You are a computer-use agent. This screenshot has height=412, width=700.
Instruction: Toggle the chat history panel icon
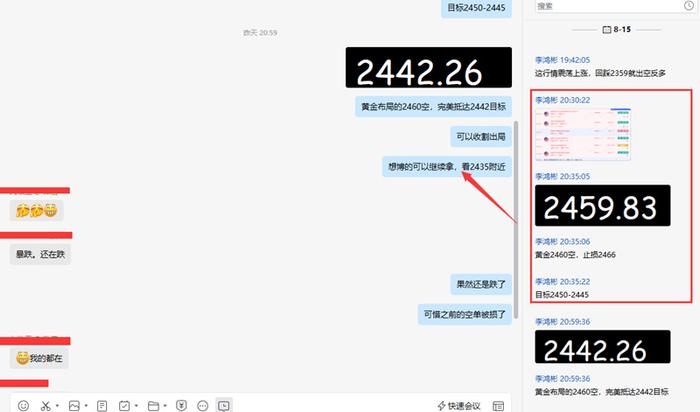tap(224, 405)
